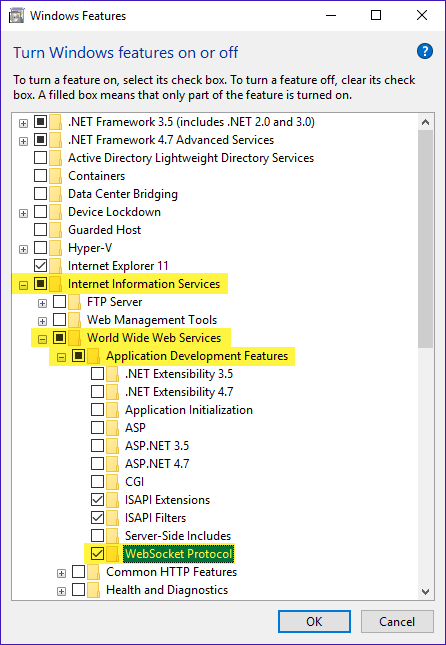Confirm changes with the OK button

[x=314, y=621]
